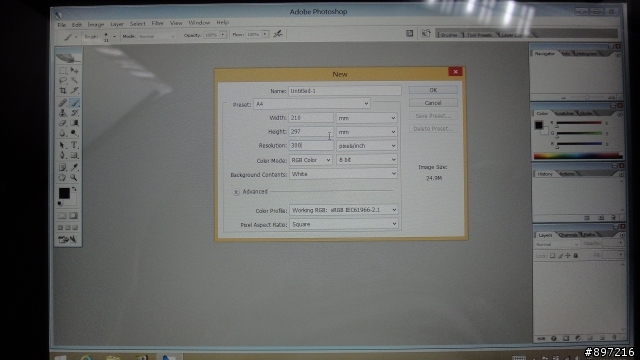Image resolution: width=640 pixels, height=360 pixels.
Task: Switch to the Channels tab
Action: coord(568,235)
